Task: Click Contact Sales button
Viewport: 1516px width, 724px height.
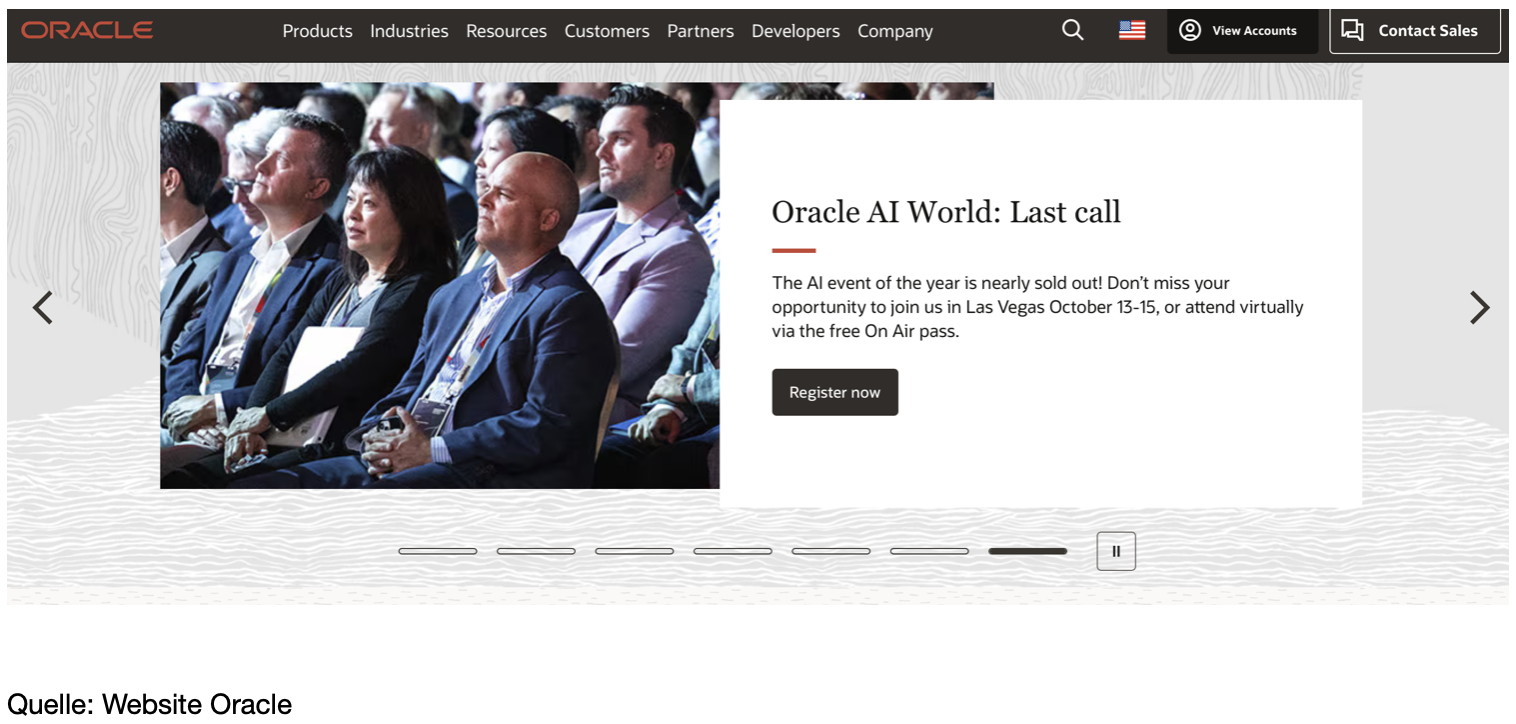Action: 1414,30
